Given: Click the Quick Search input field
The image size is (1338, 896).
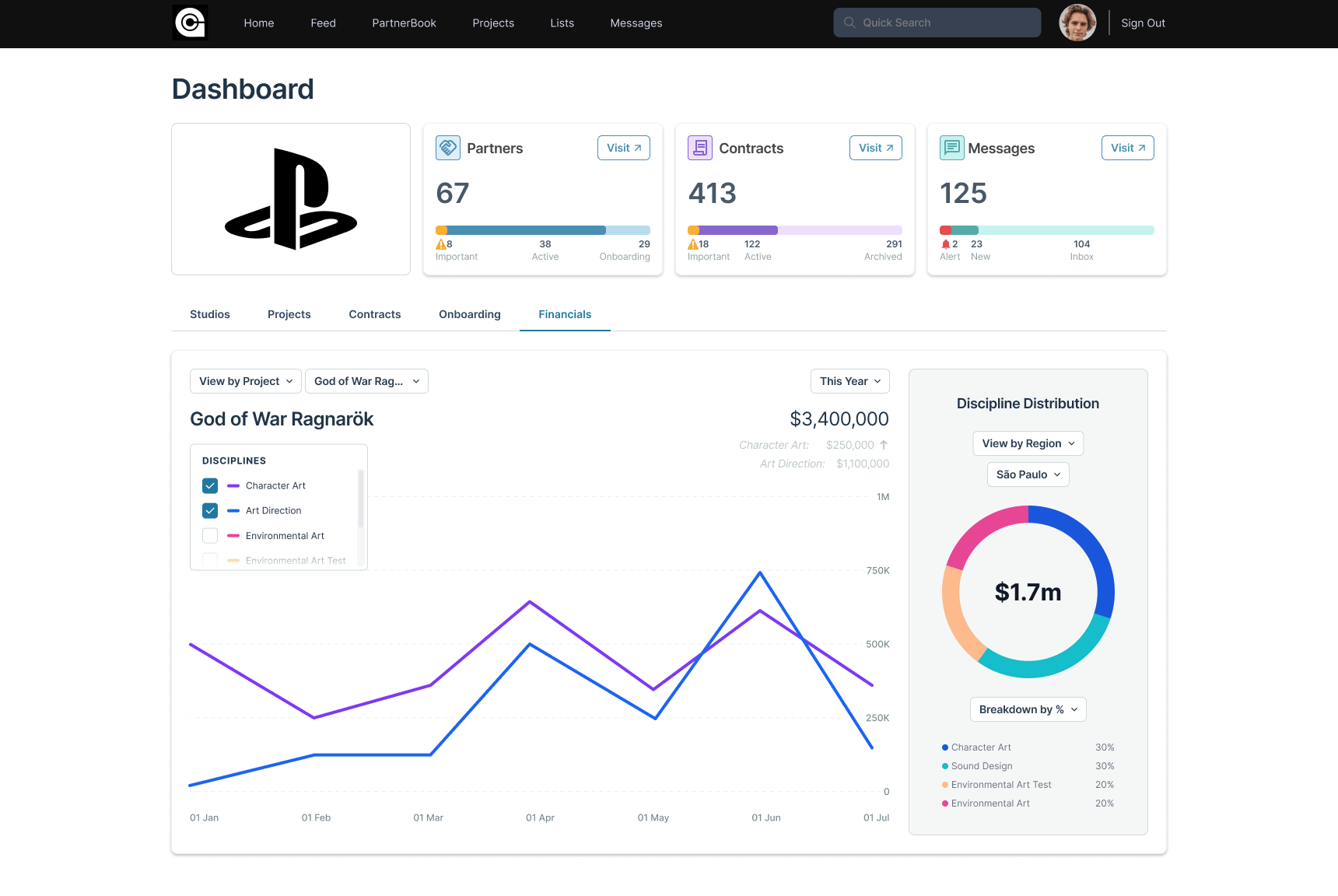Looking at the screenshot, I should coord(937,23).
